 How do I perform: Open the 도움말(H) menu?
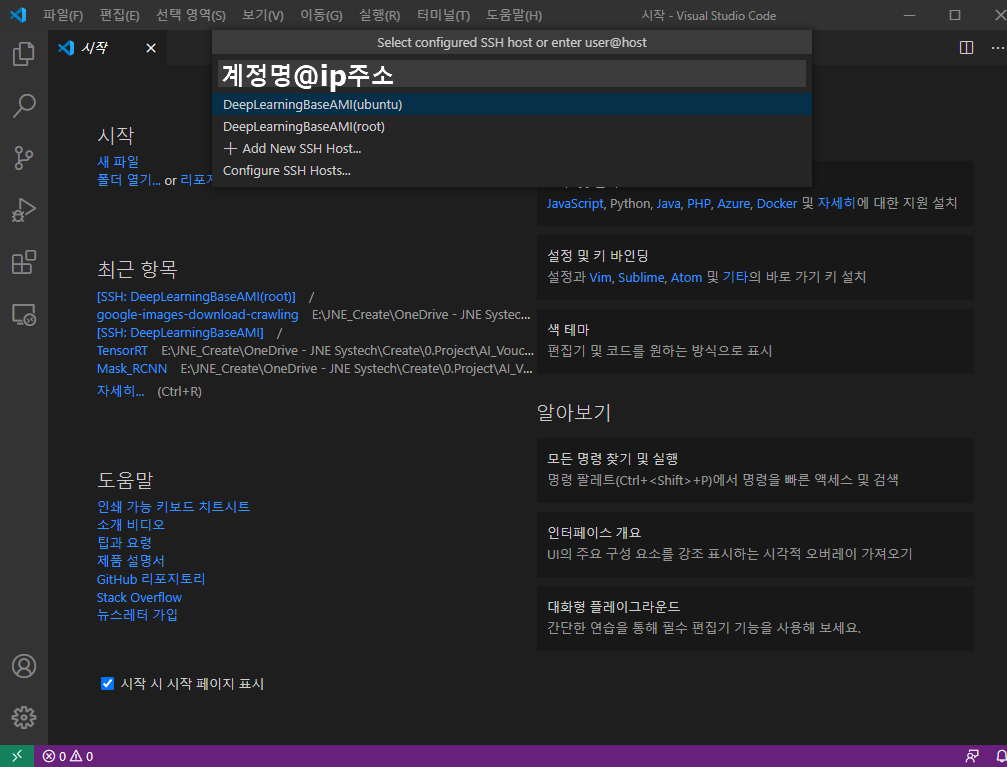514,15
